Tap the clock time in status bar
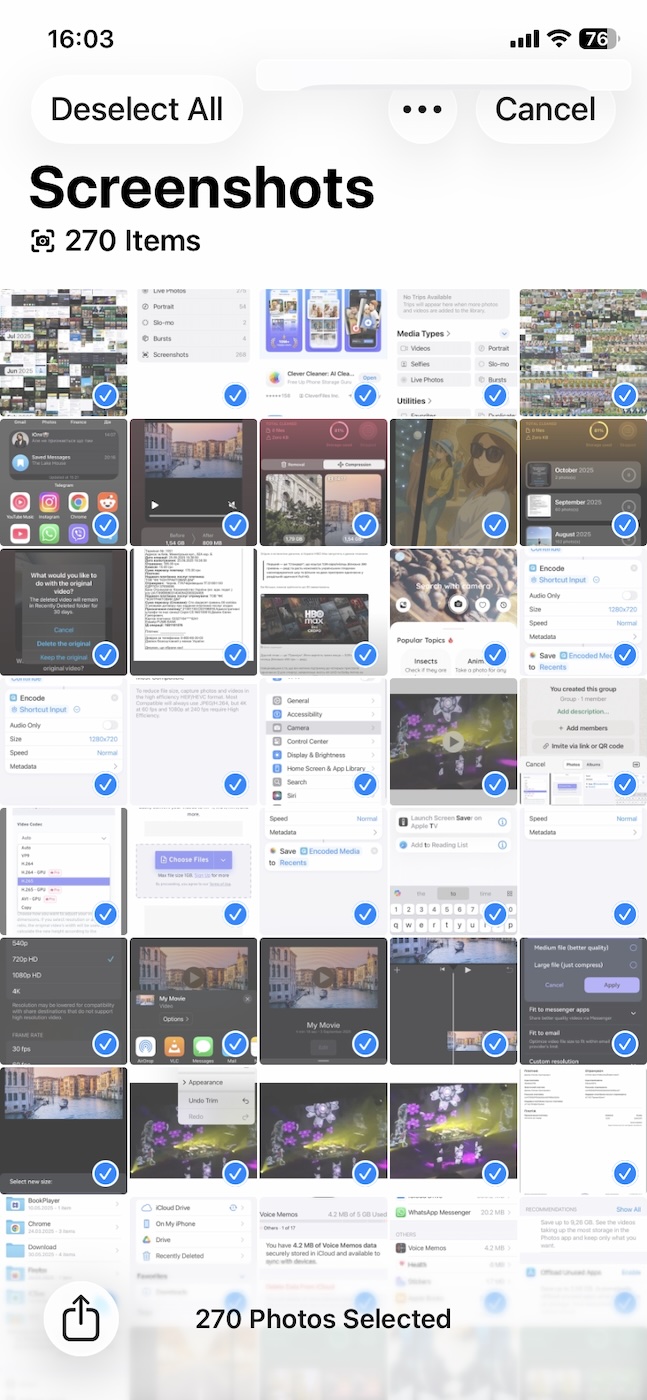This screenshot has width=647, height=1400. pos(80,39)
